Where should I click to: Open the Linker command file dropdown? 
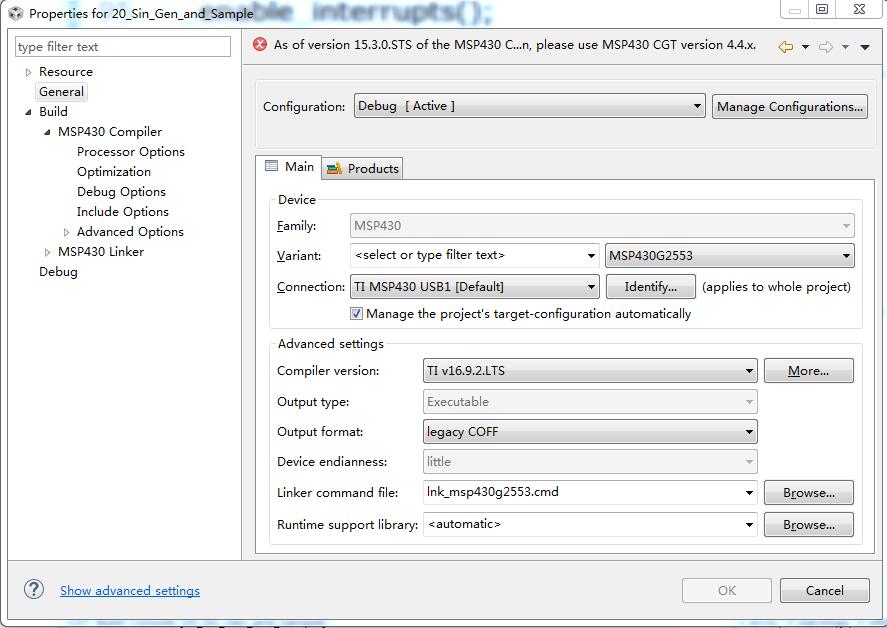(x=590, y=492)
